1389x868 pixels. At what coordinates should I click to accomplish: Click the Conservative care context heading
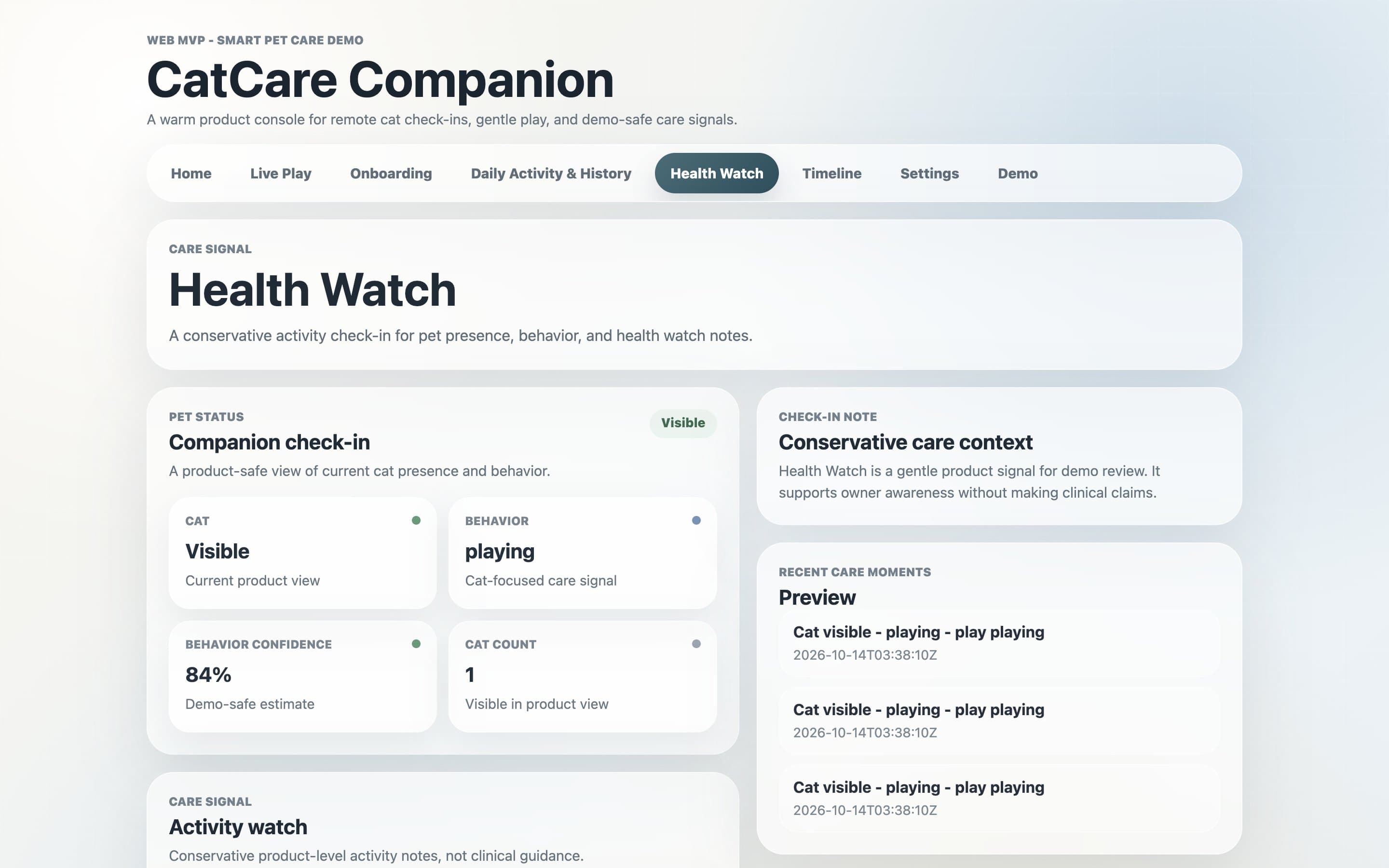click(x=905, y=442)
